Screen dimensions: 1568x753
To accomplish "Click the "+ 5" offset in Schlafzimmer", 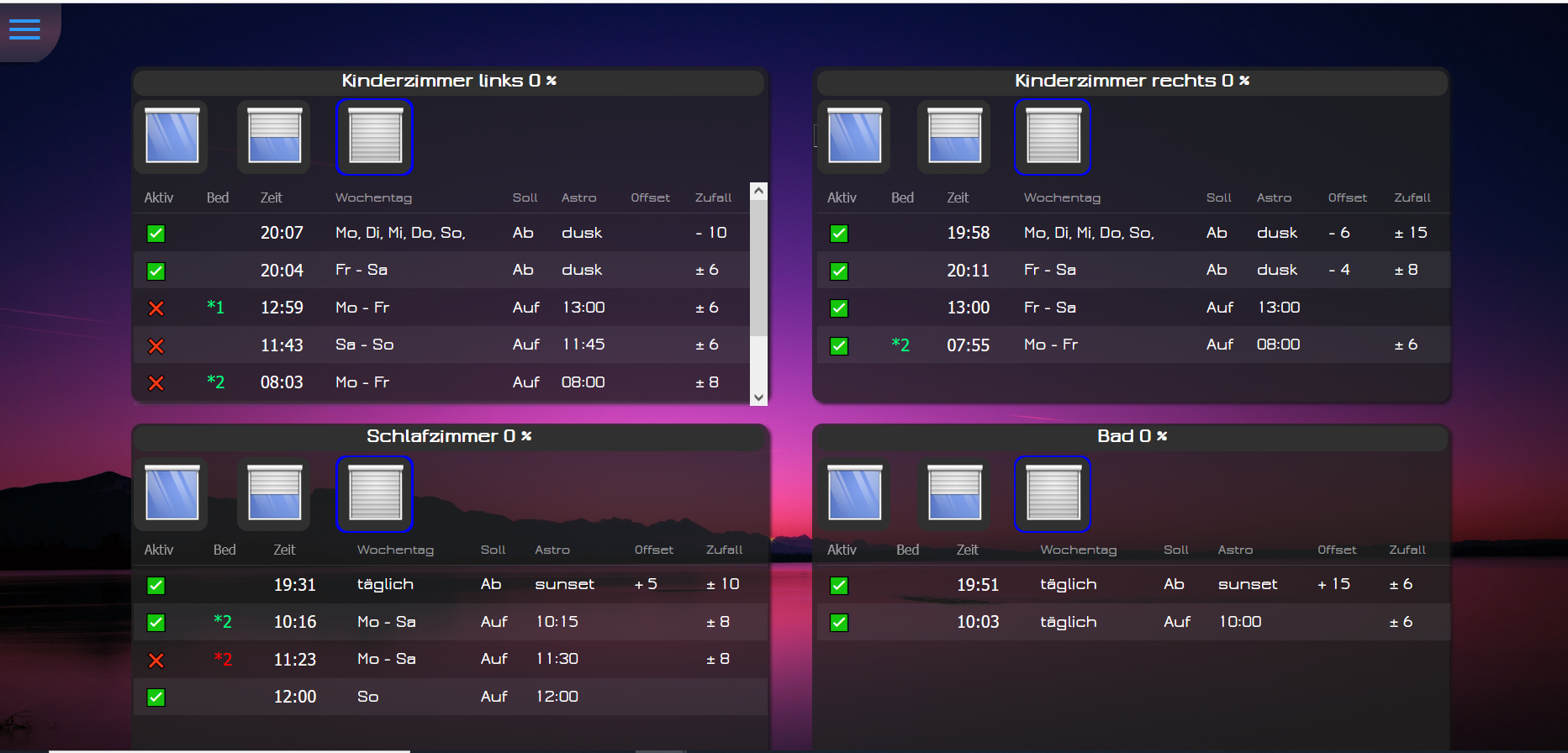I will pos(646,584).
